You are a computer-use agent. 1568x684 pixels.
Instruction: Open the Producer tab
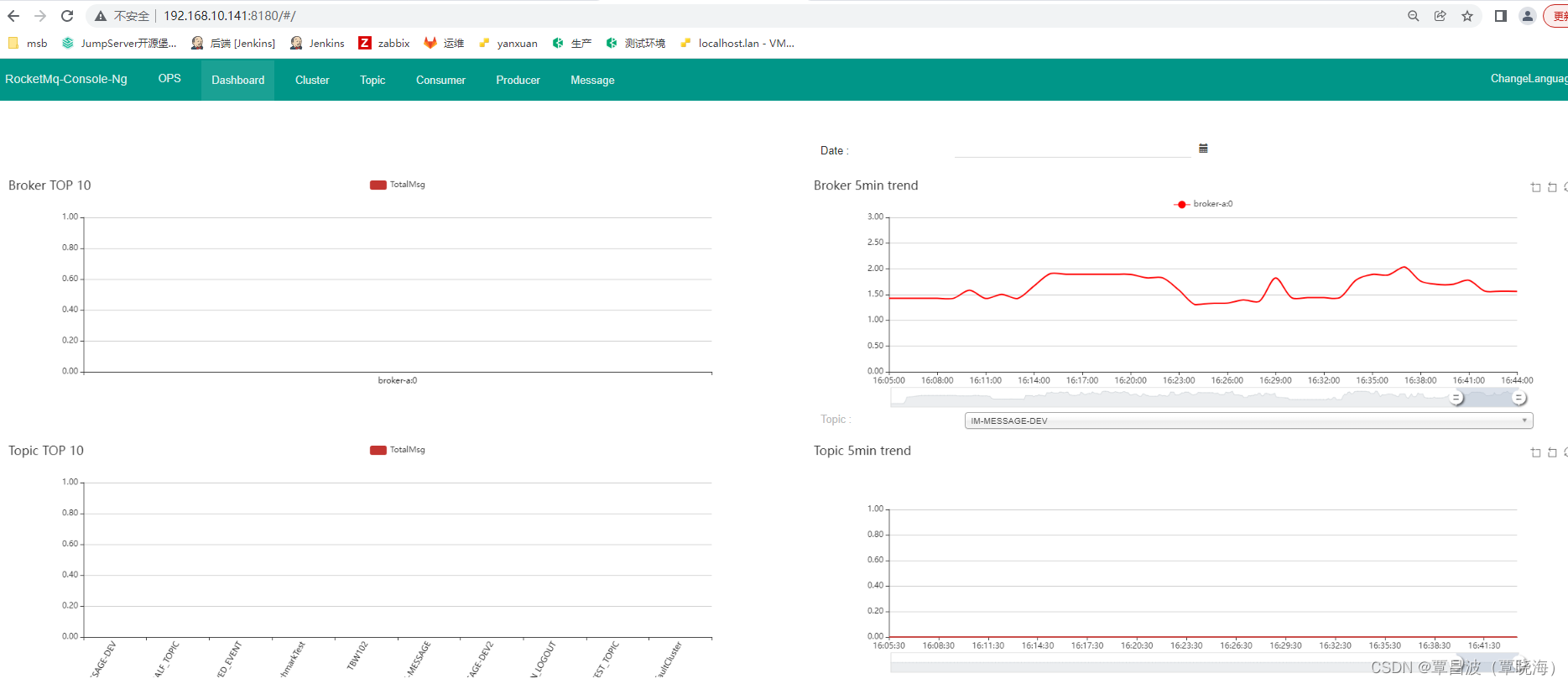point(518,81)
